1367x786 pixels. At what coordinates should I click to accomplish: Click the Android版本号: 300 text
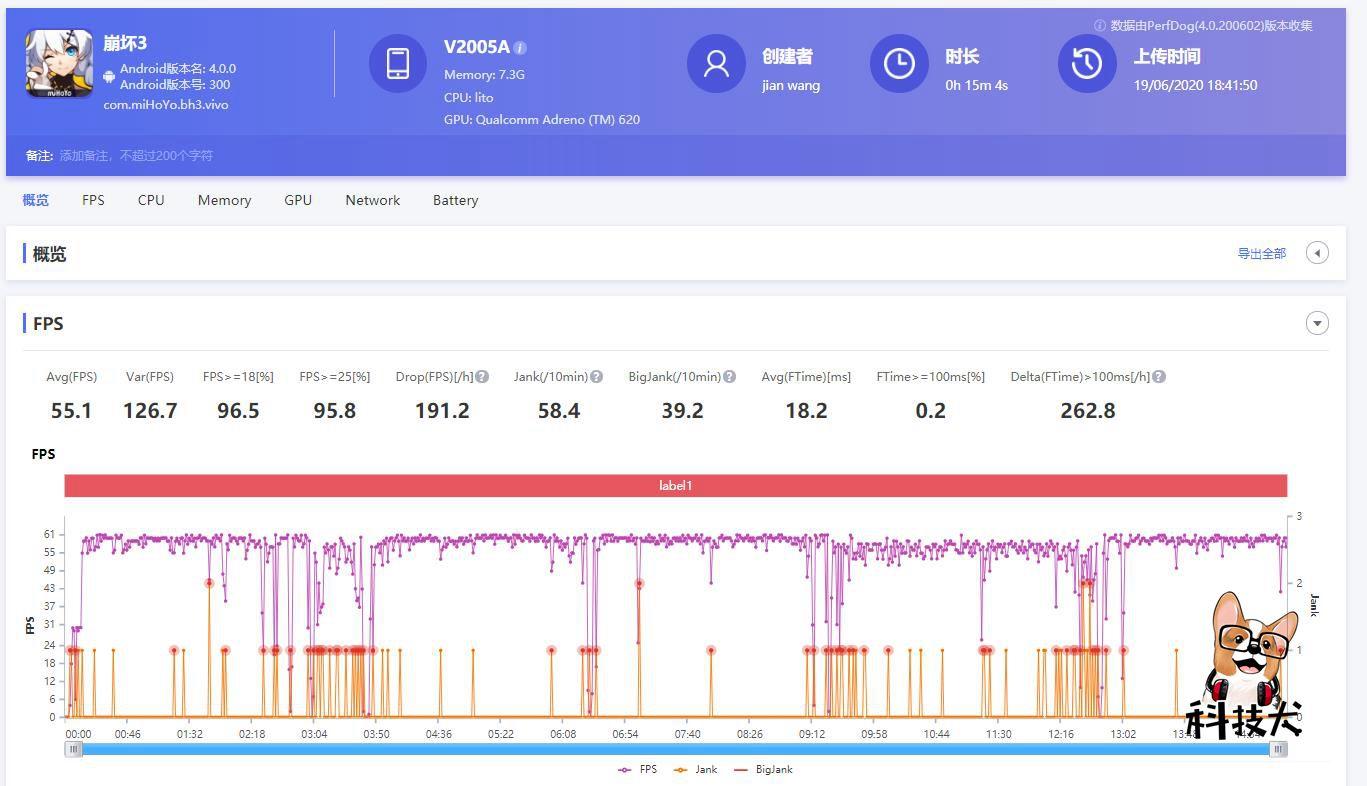pyautogui.click(x=175, y=84)
